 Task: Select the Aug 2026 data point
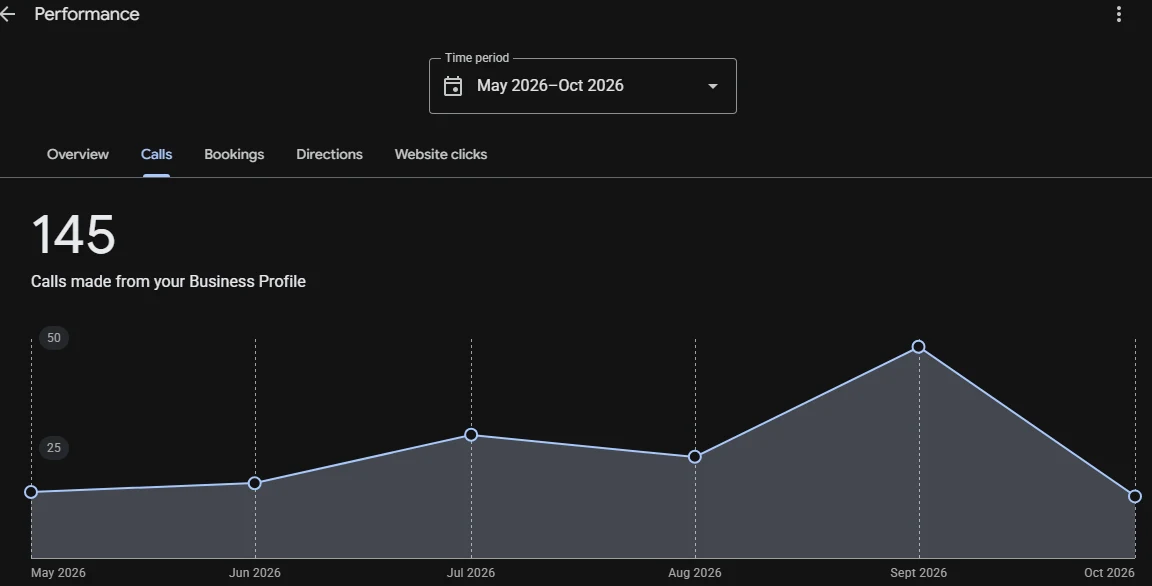click(x=694, y=457)
